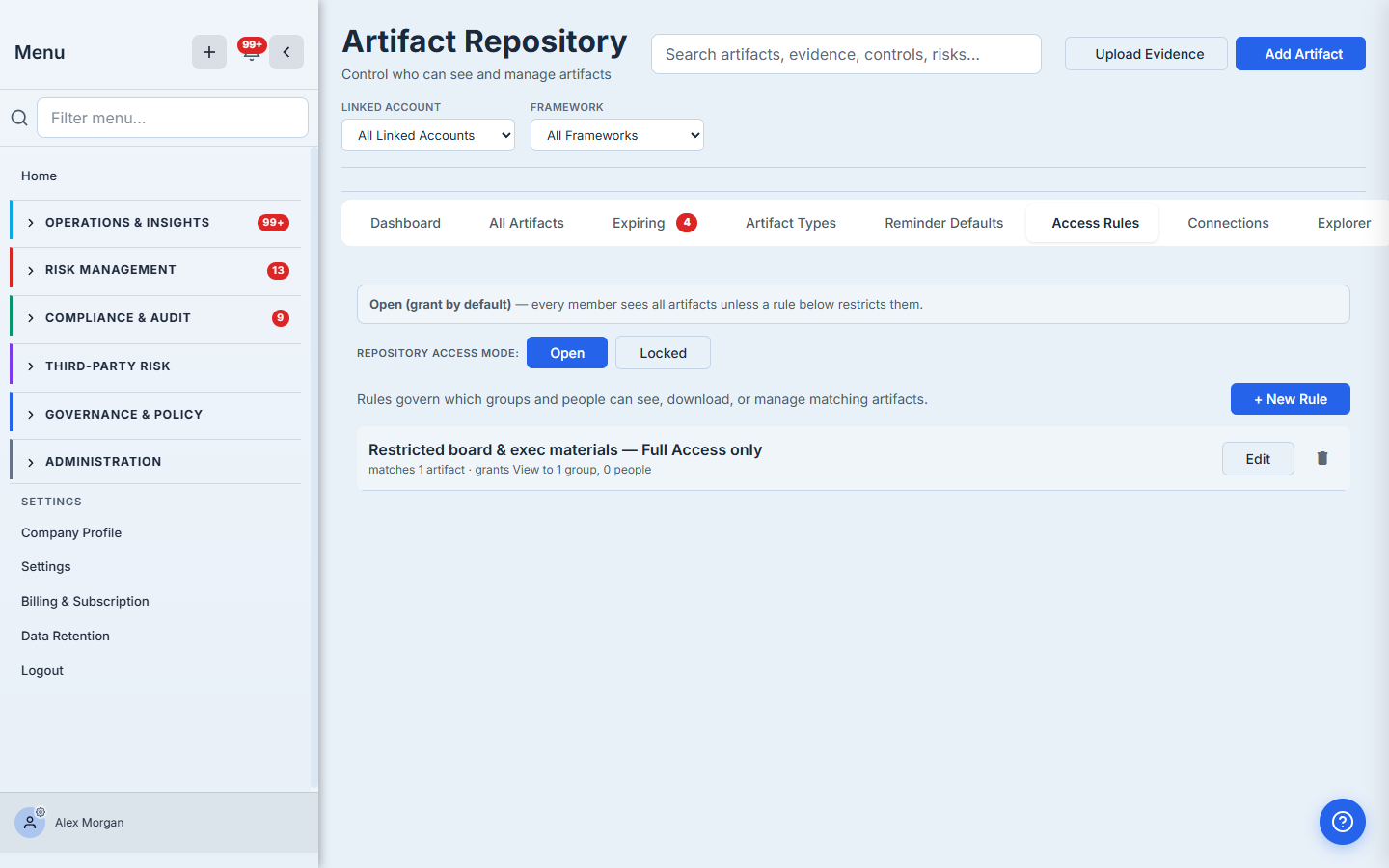Open the Artifact Types tab
The image size is (1389, 868).
(791, 223)
